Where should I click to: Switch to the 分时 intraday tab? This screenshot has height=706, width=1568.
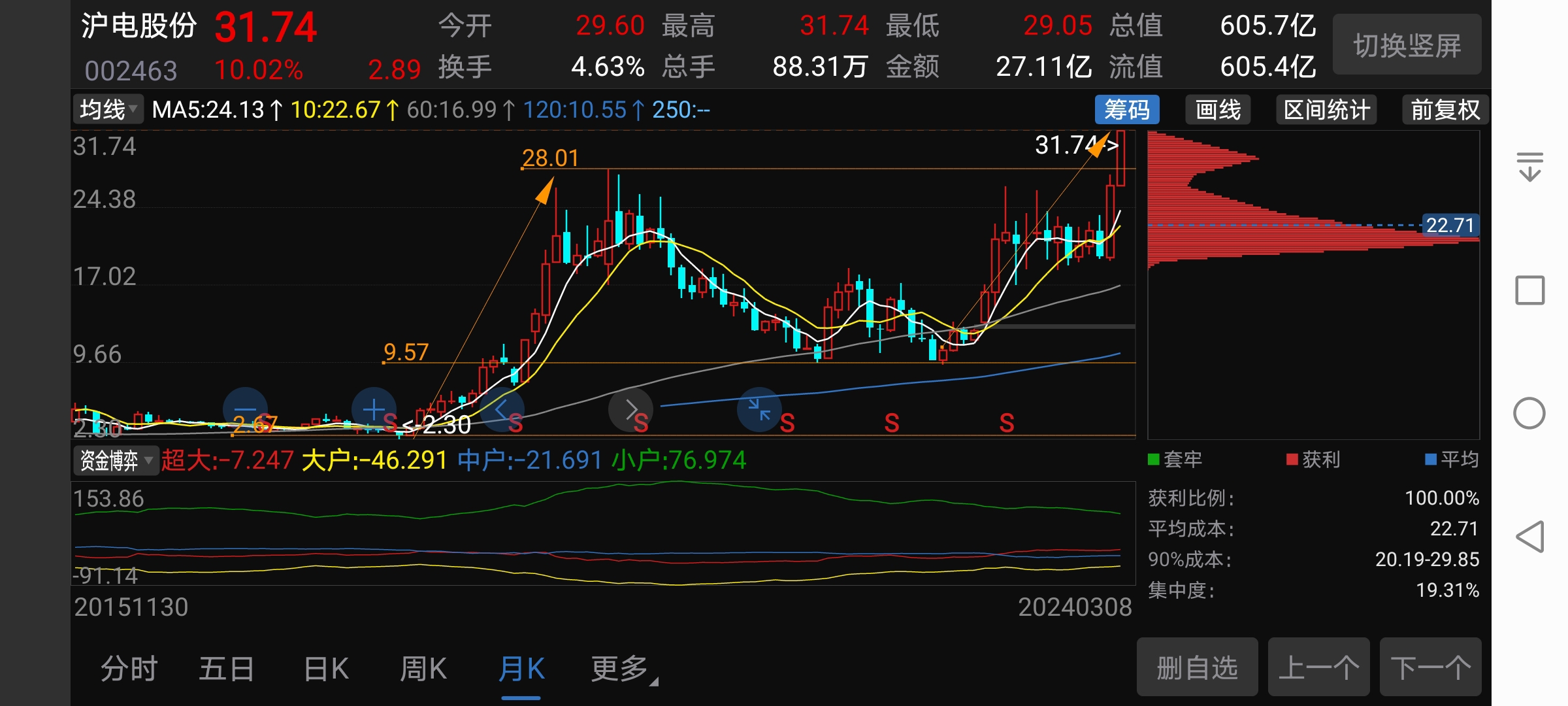129,669
